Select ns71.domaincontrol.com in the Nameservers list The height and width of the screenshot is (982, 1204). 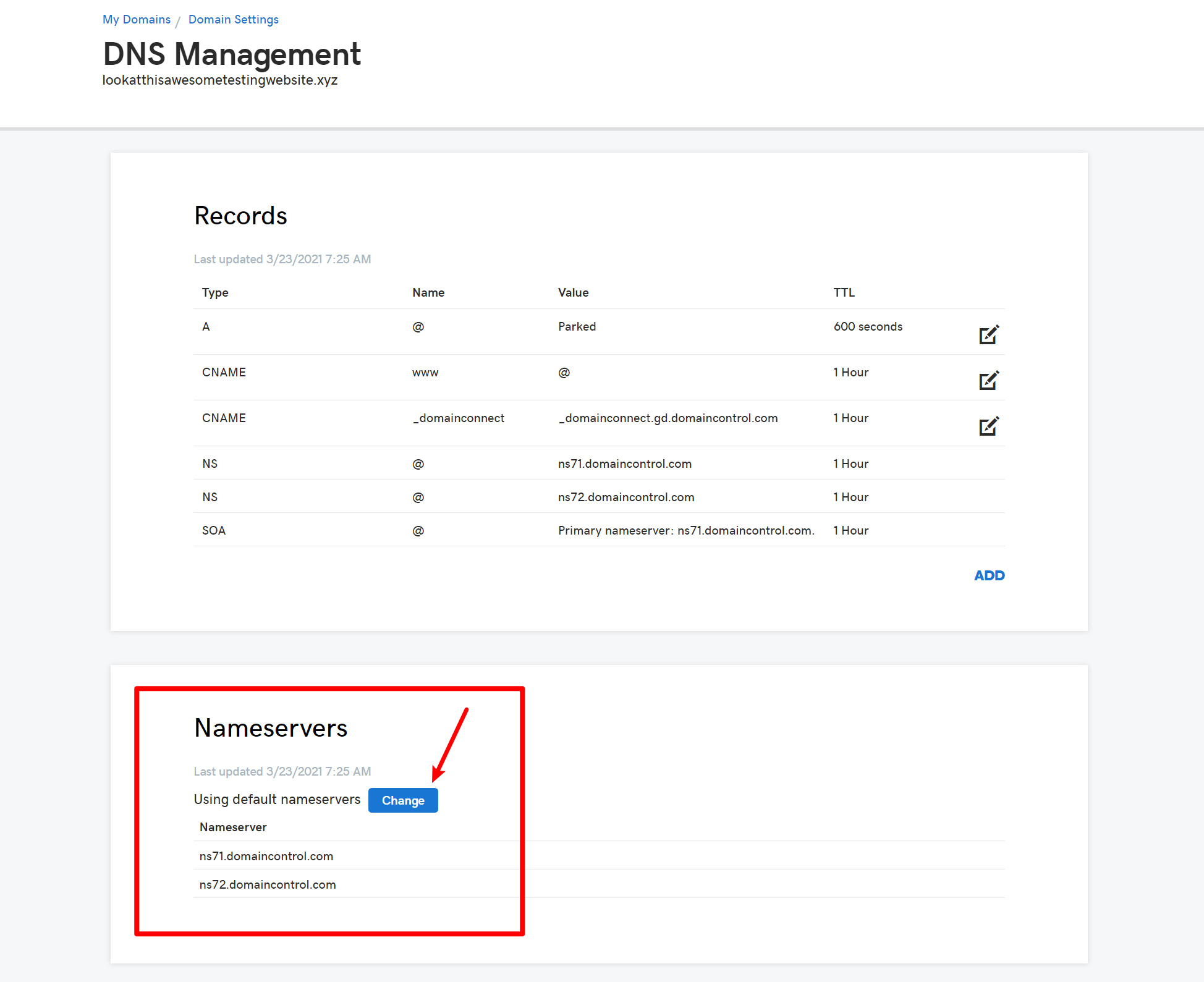266,856
